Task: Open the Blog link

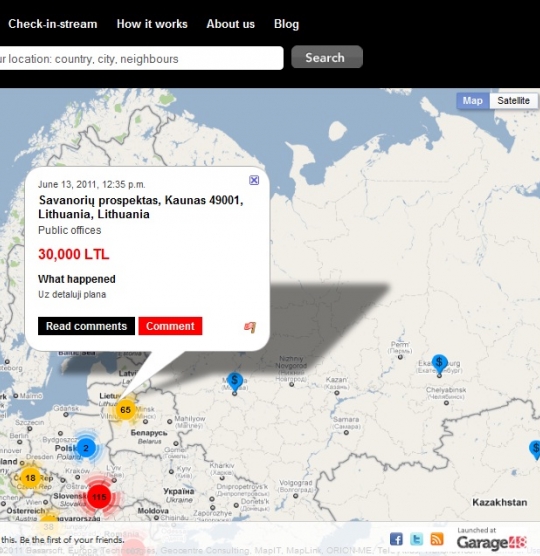Action: pos(286,24)
